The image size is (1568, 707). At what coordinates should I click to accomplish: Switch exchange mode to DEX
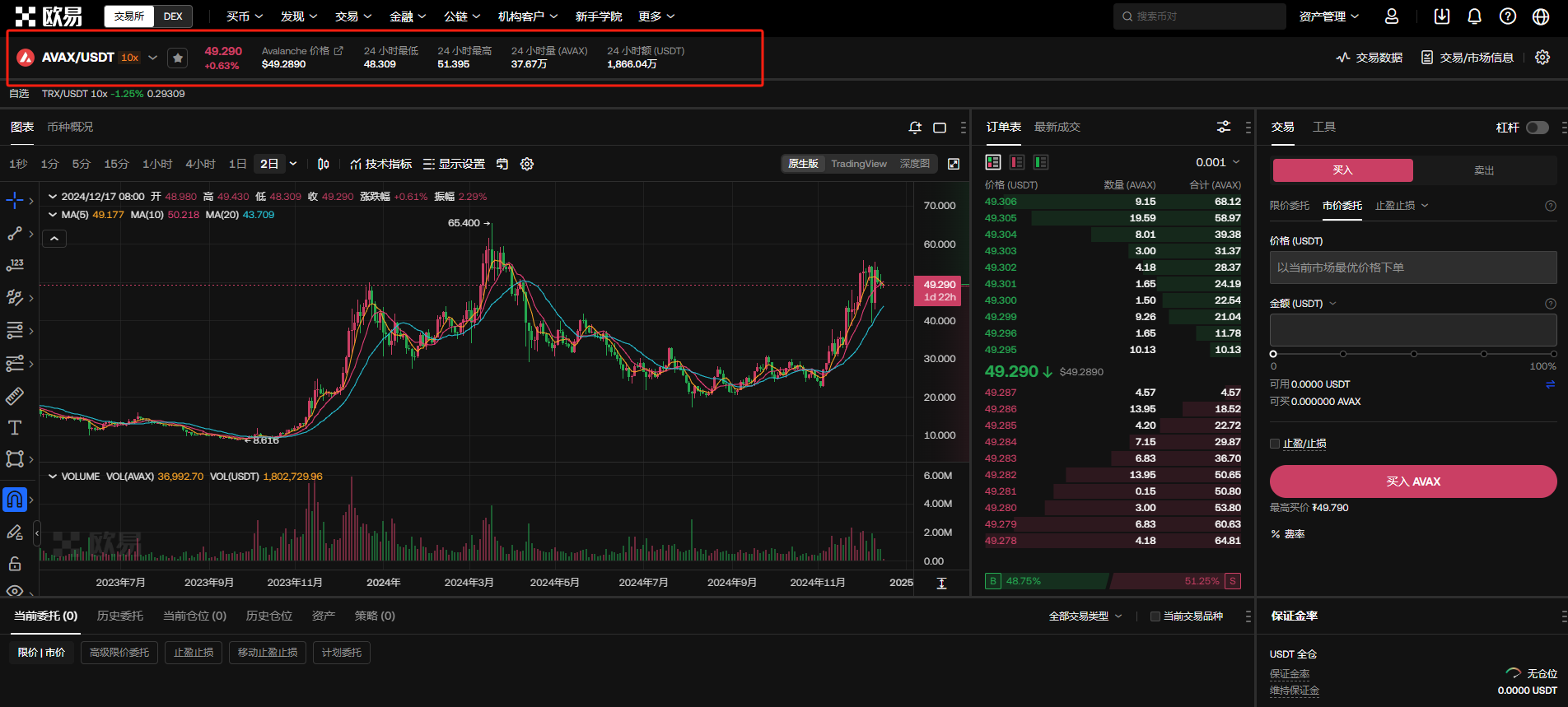point(173,16)
